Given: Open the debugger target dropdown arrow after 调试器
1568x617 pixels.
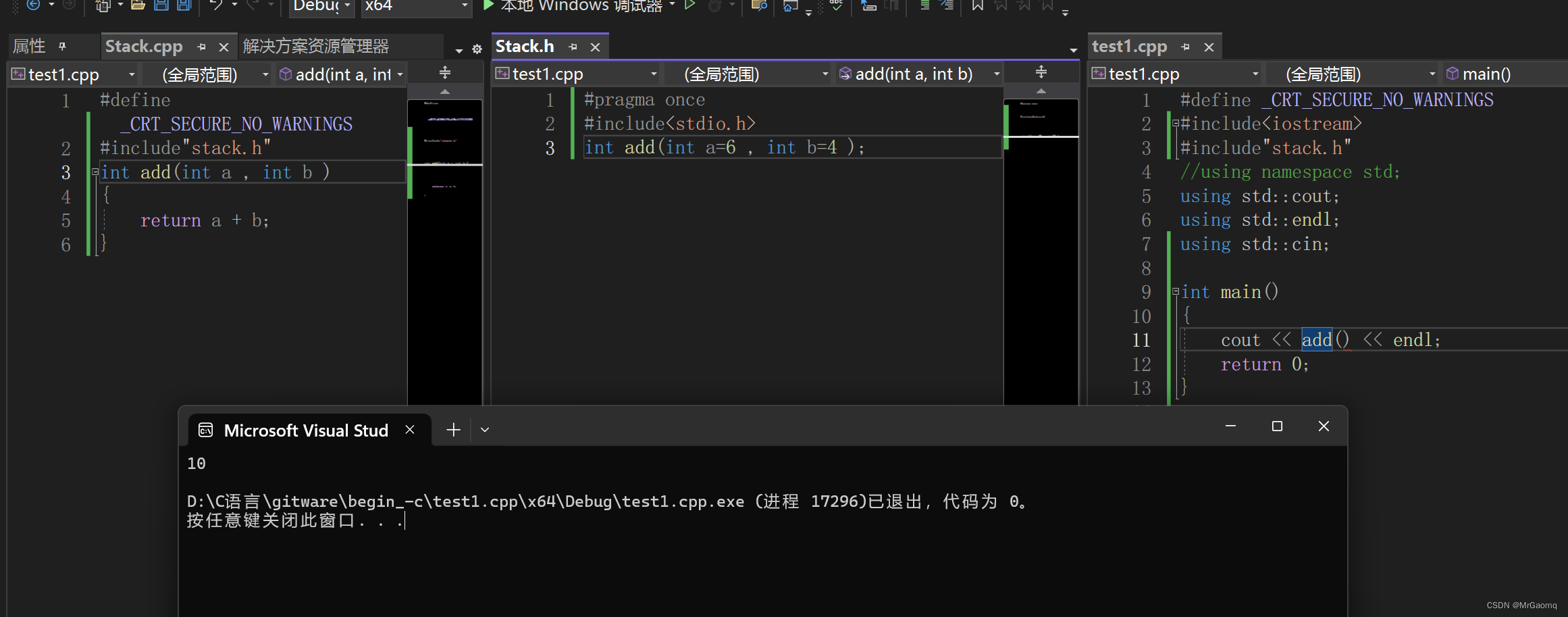Looking at the screenshot, I should click(673, 5).
